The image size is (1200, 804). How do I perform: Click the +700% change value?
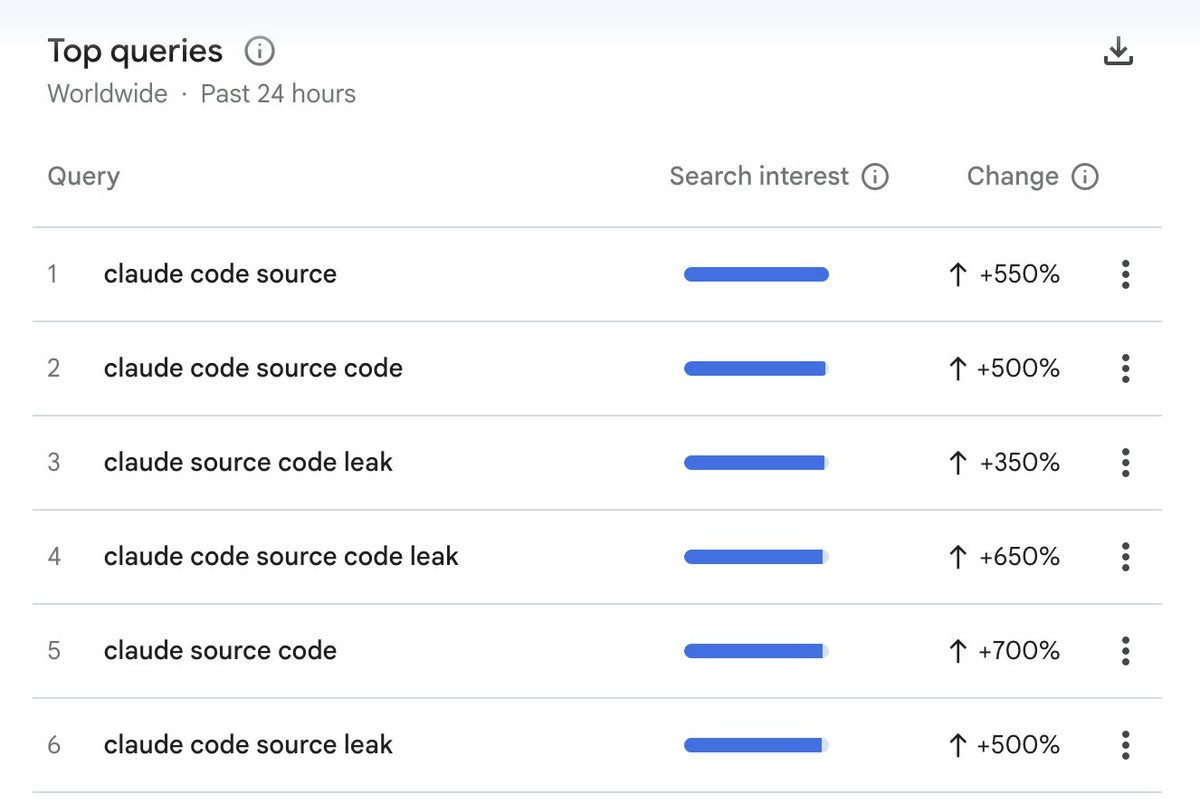[1018, 650]
